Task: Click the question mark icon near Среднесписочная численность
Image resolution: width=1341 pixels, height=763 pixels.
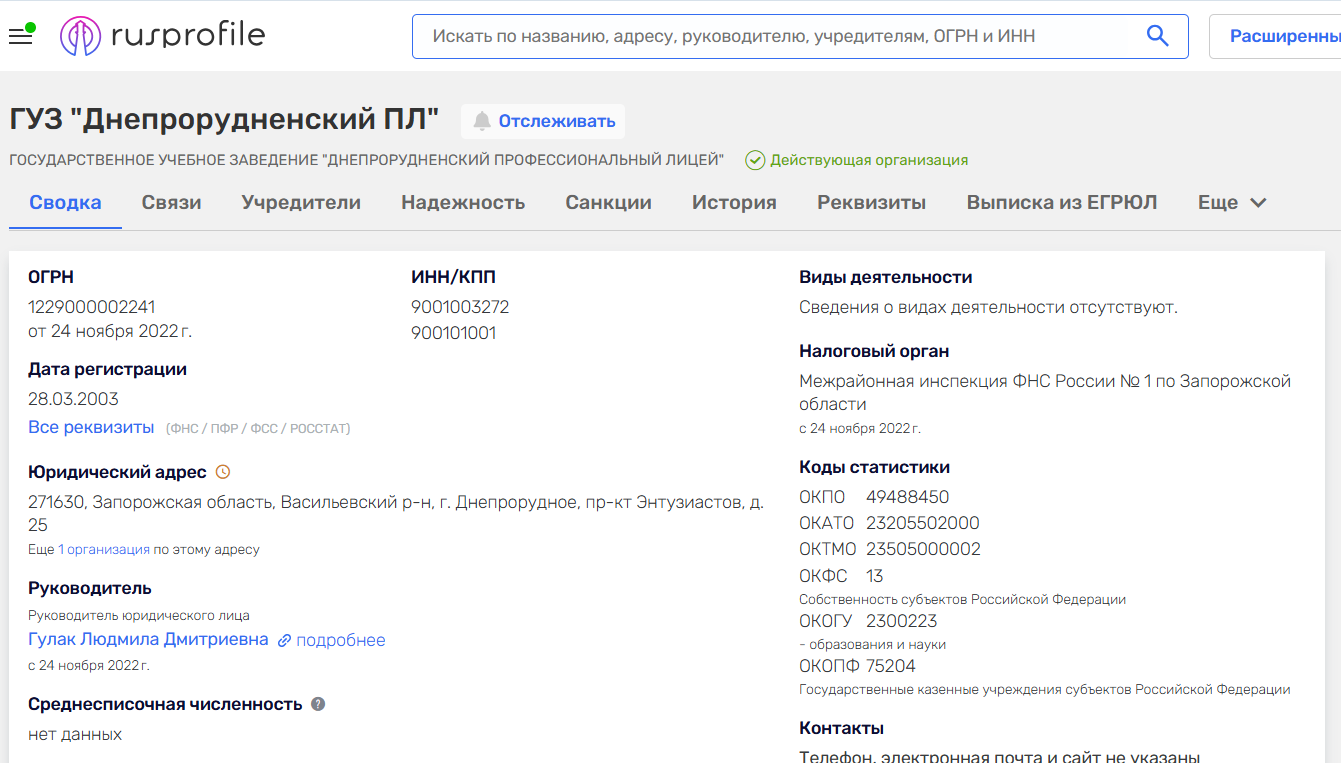Action: pos(318,704)
